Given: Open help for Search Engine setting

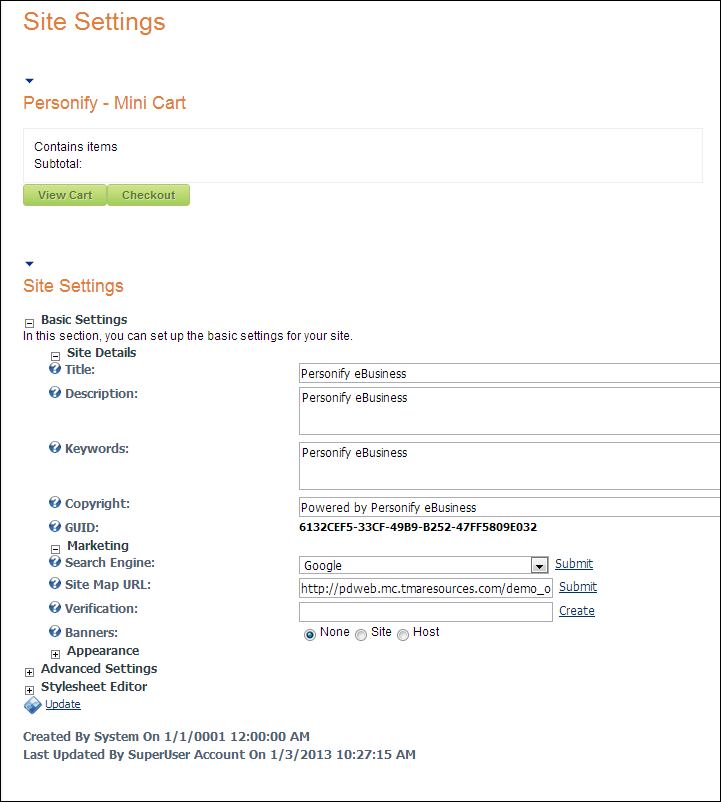Looking at the screenshot, I should tap(54, 564).
